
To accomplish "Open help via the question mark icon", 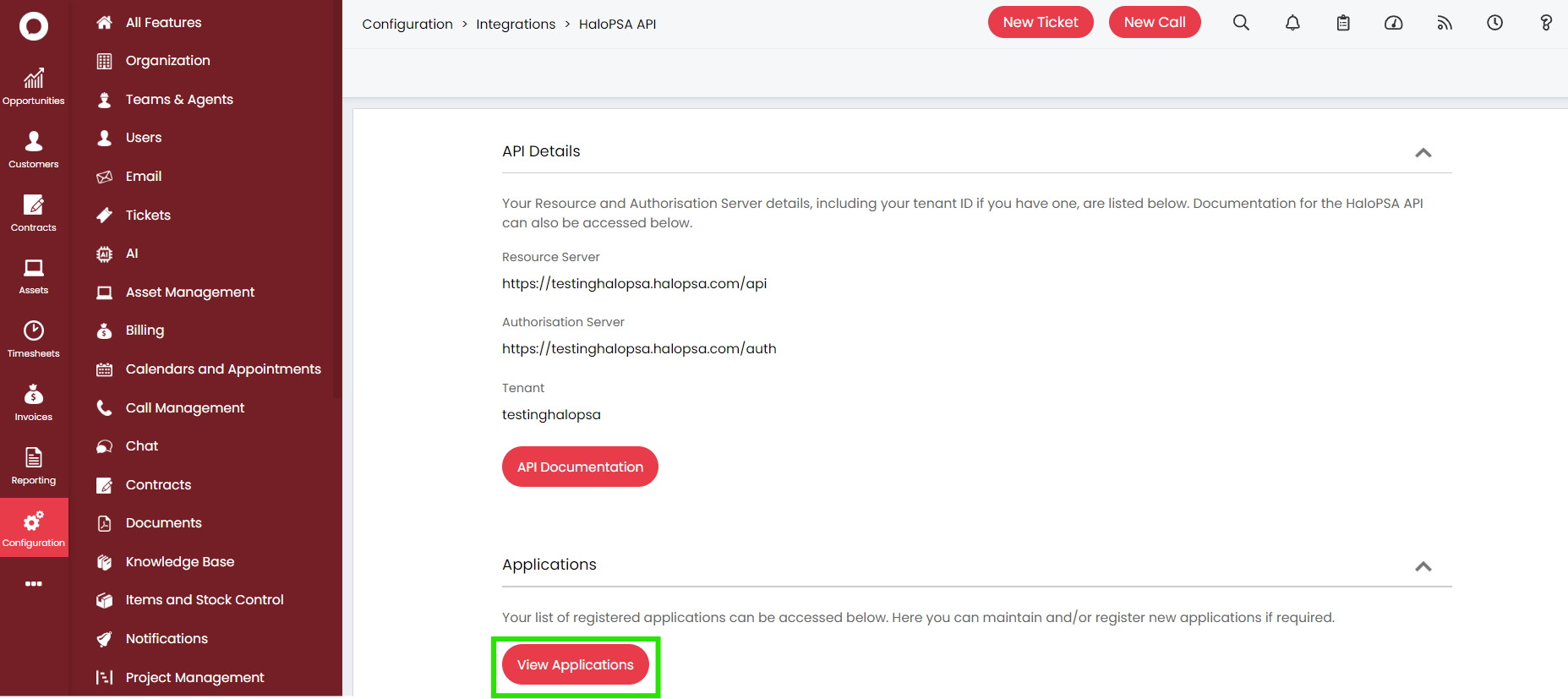I will click(x=1546, y=23).
